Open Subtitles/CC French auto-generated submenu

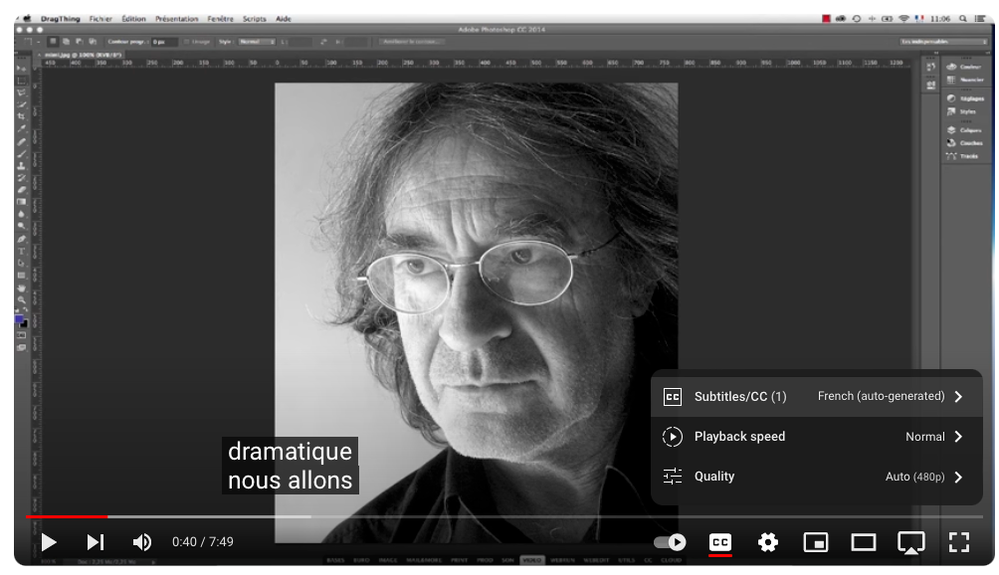[x=816, y=396]
